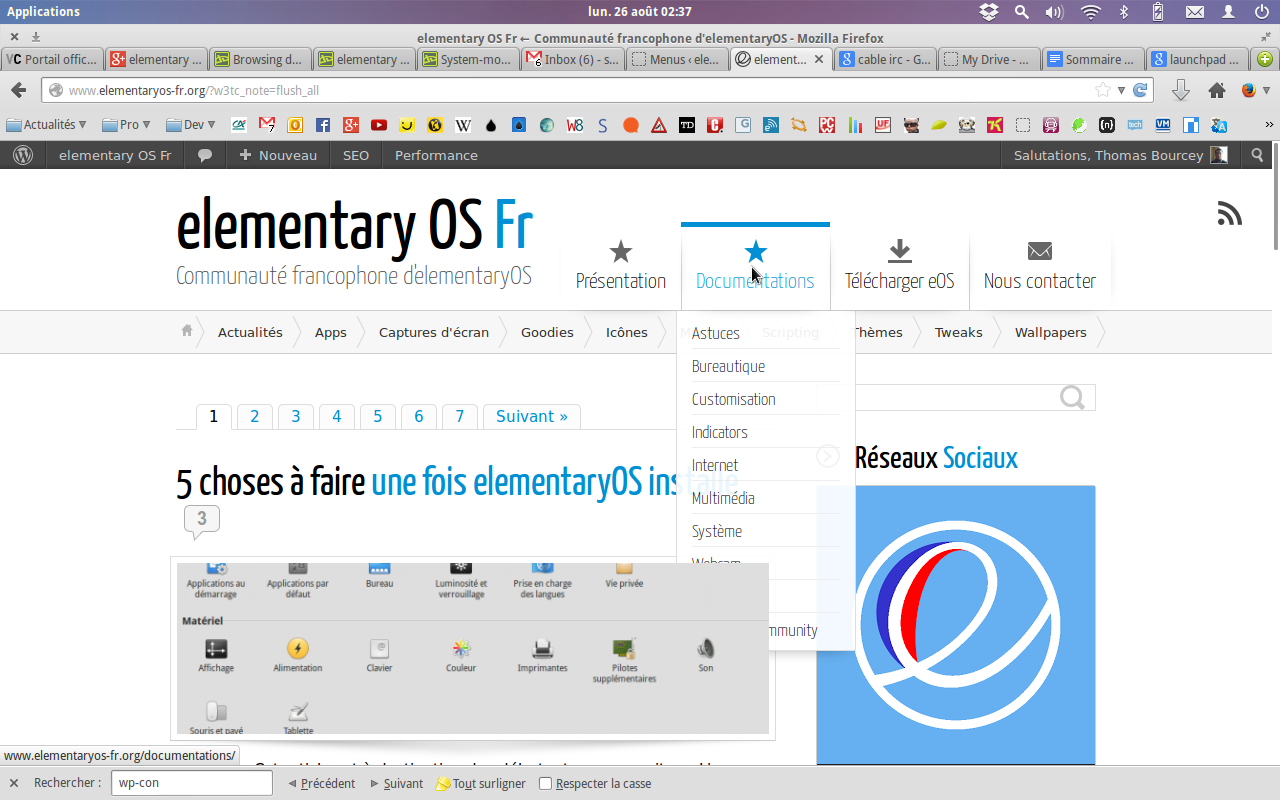Open the system settings article thumbnail
This screenshot has width=1280, height=800.
click(x=473, y=648)
